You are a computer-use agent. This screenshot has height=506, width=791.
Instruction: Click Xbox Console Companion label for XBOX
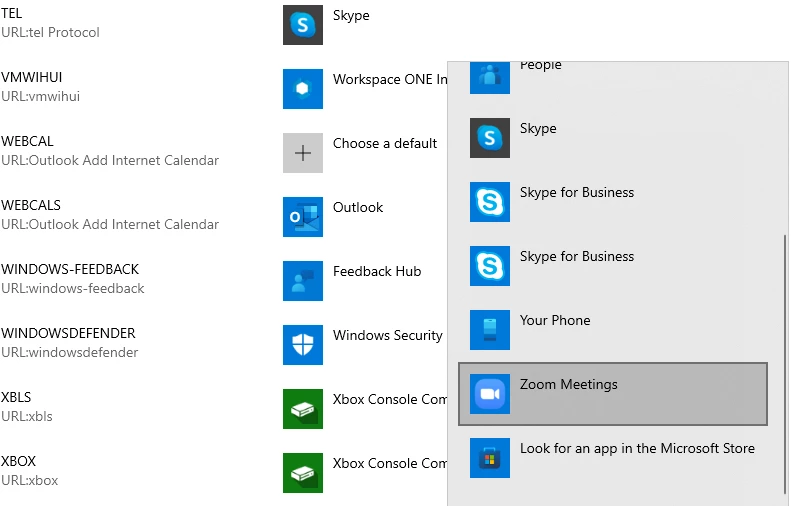(x=389, y=464)
